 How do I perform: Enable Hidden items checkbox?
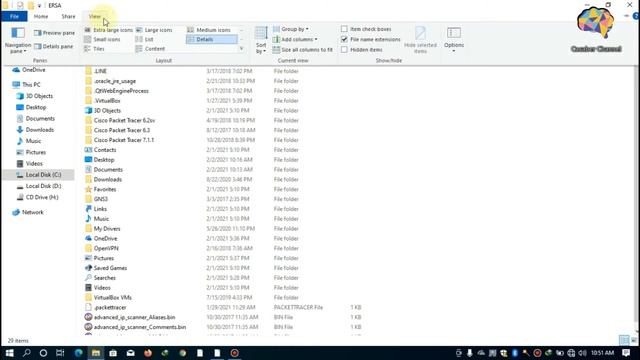(344, 50)
